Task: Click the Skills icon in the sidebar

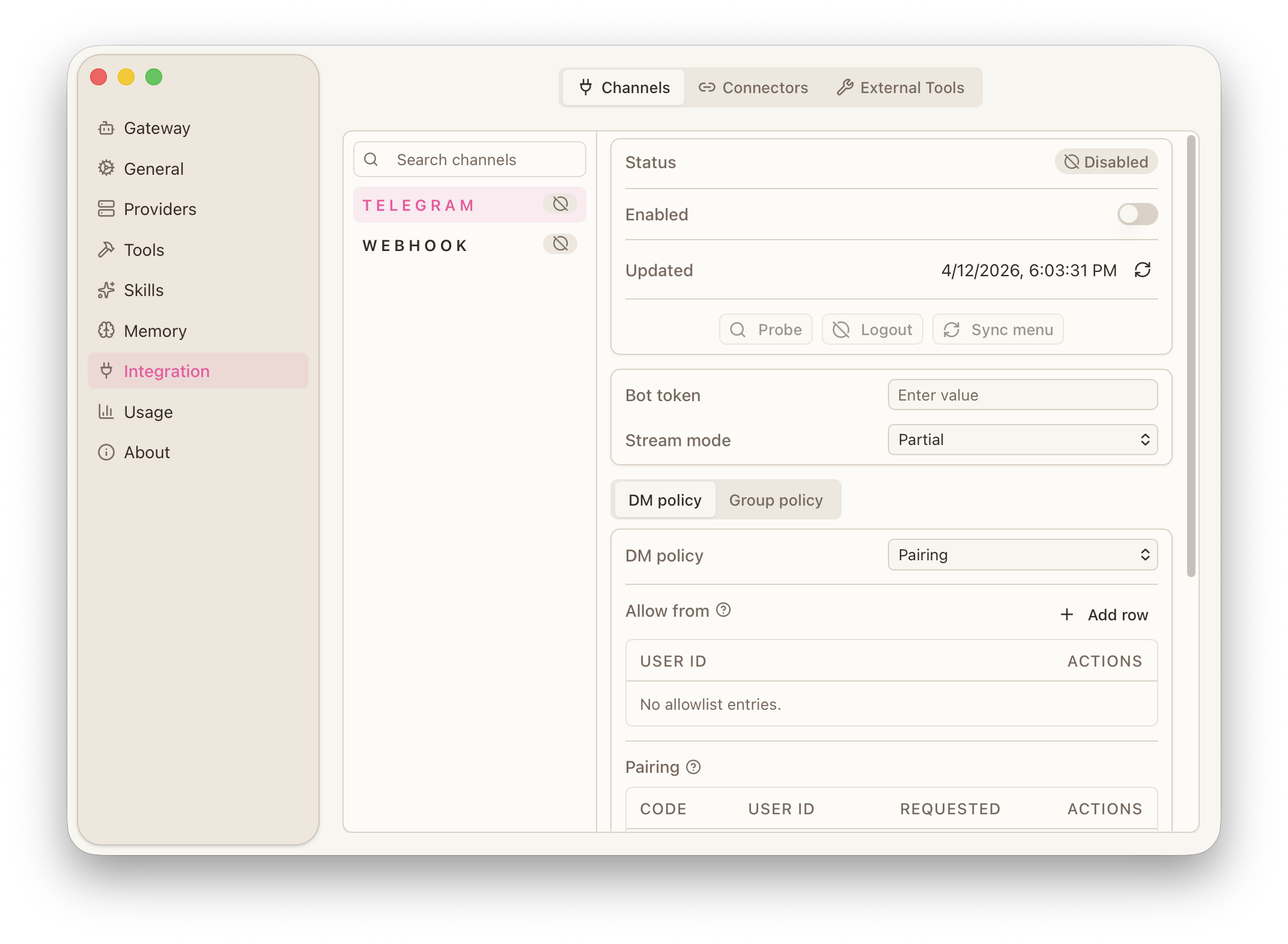Action: [x=106, y=290]
